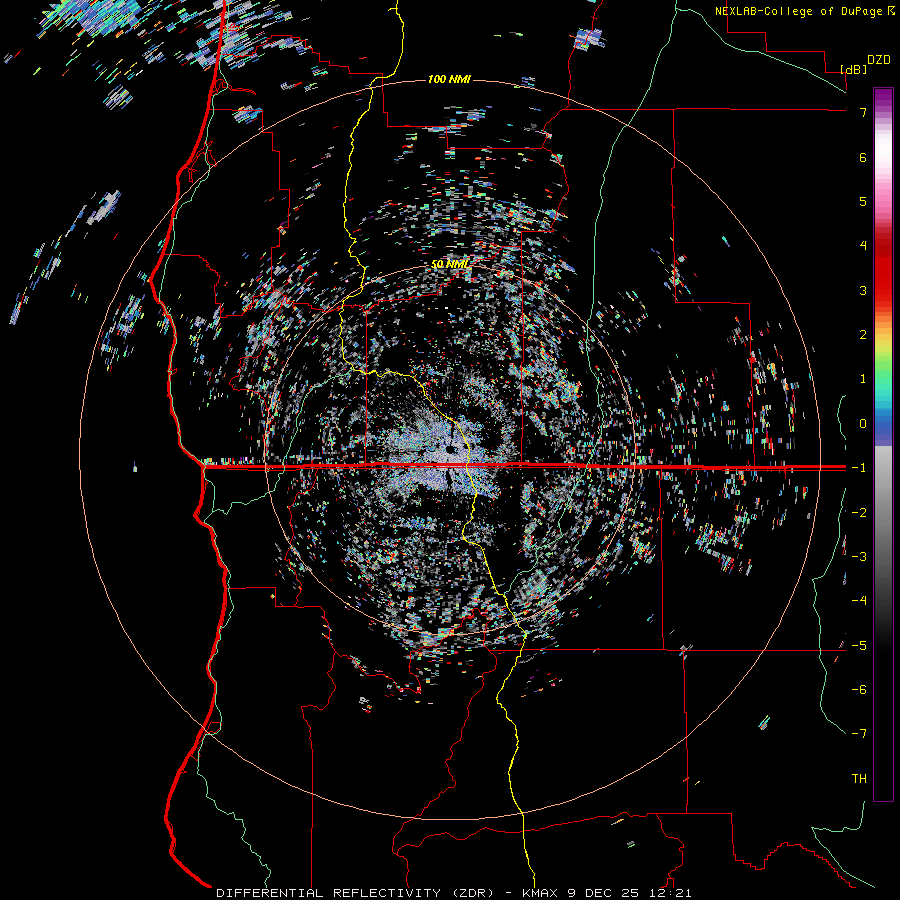Viewport: 900px width, 900px height.
Task: Click the -5 value on the scale
Action: tap(859, 646)
